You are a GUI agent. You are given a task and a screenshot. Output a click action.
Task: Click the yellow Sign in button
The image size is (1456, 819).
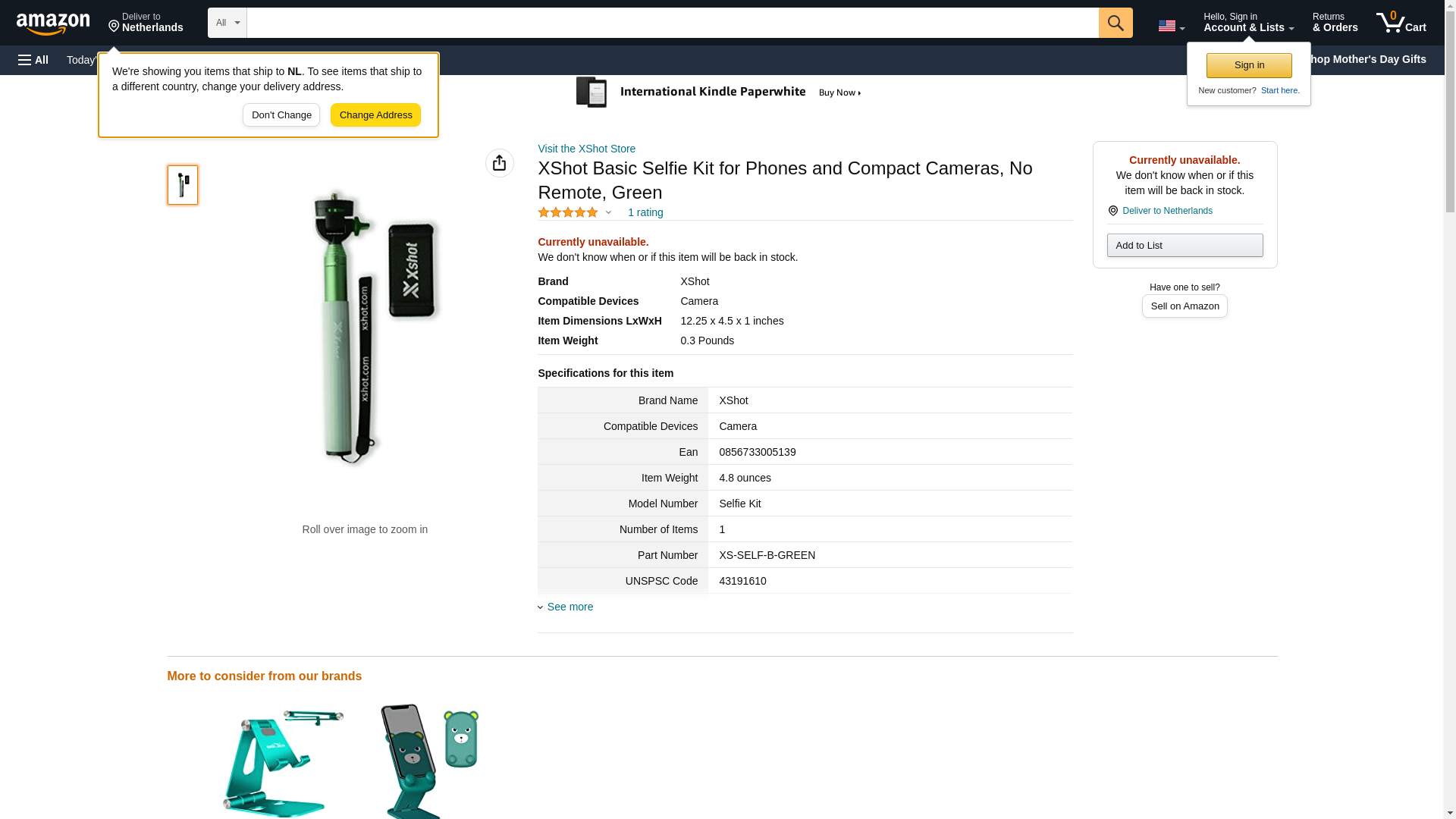[1248, 65]
